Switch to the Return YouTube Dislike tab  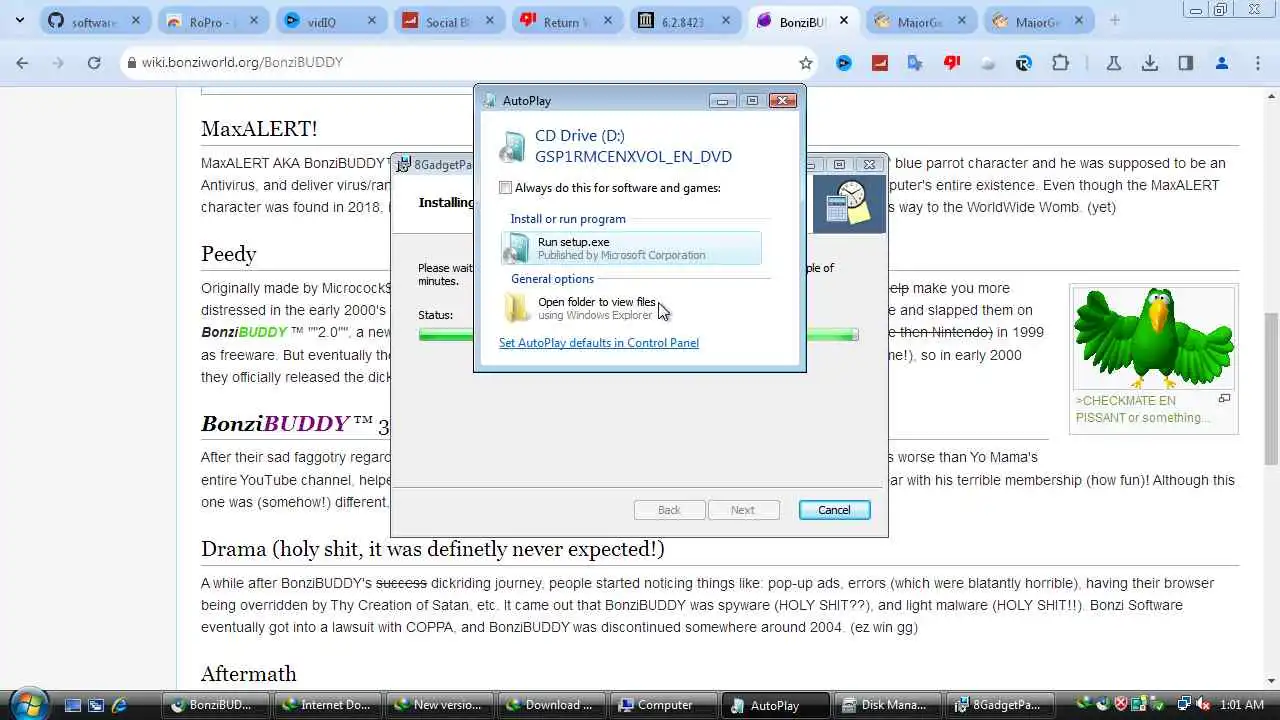tap(567, 22)
